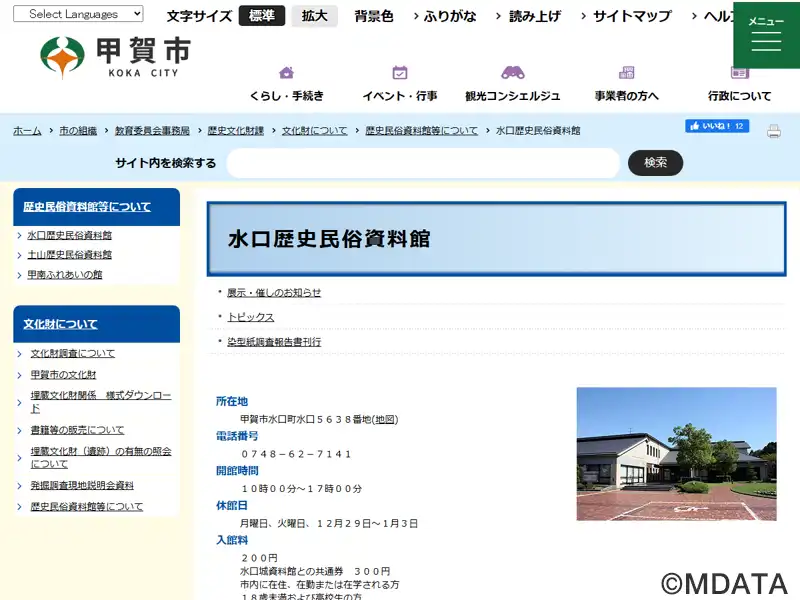Click the Koka City logo
Image resolution: width=800 pixels, height=600 pixels.
[115, 57]
